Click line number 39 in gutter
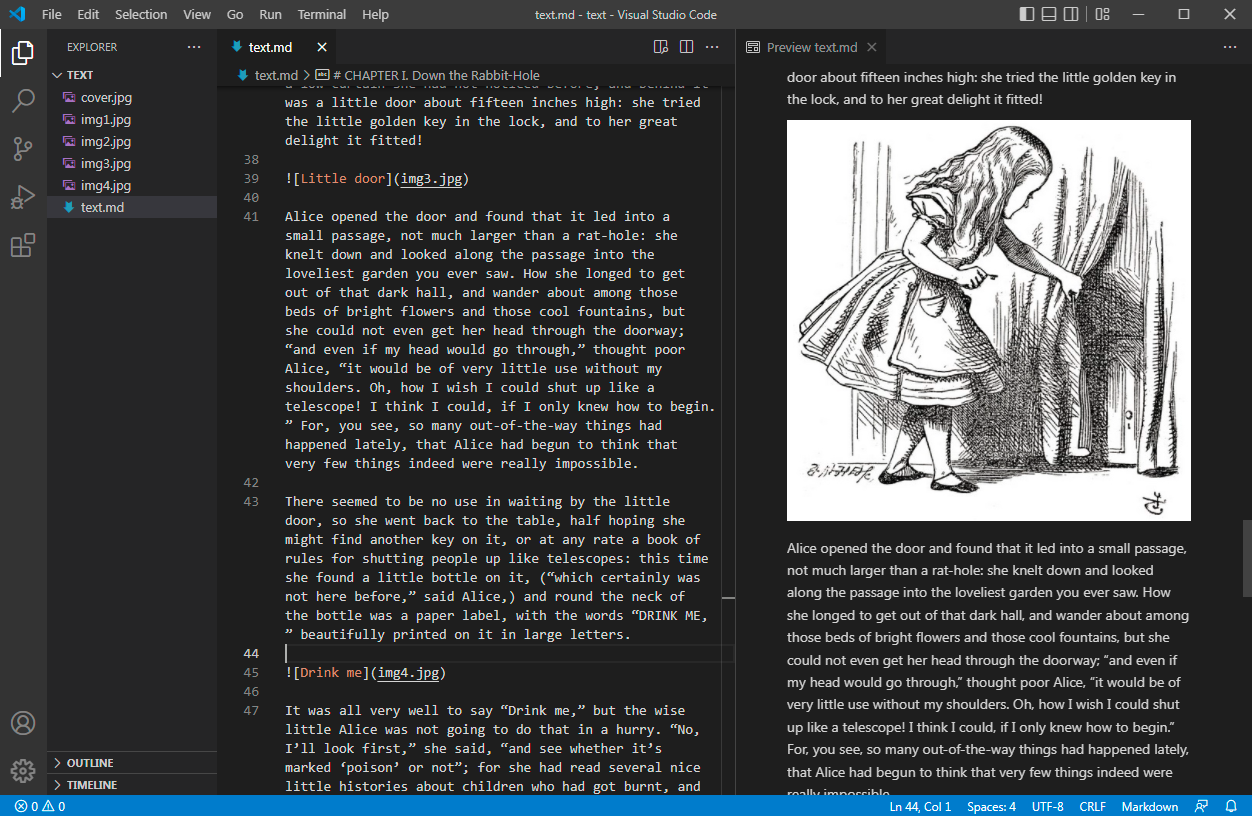The width and height of the screenshot is (1252, 816). (251, 179)
